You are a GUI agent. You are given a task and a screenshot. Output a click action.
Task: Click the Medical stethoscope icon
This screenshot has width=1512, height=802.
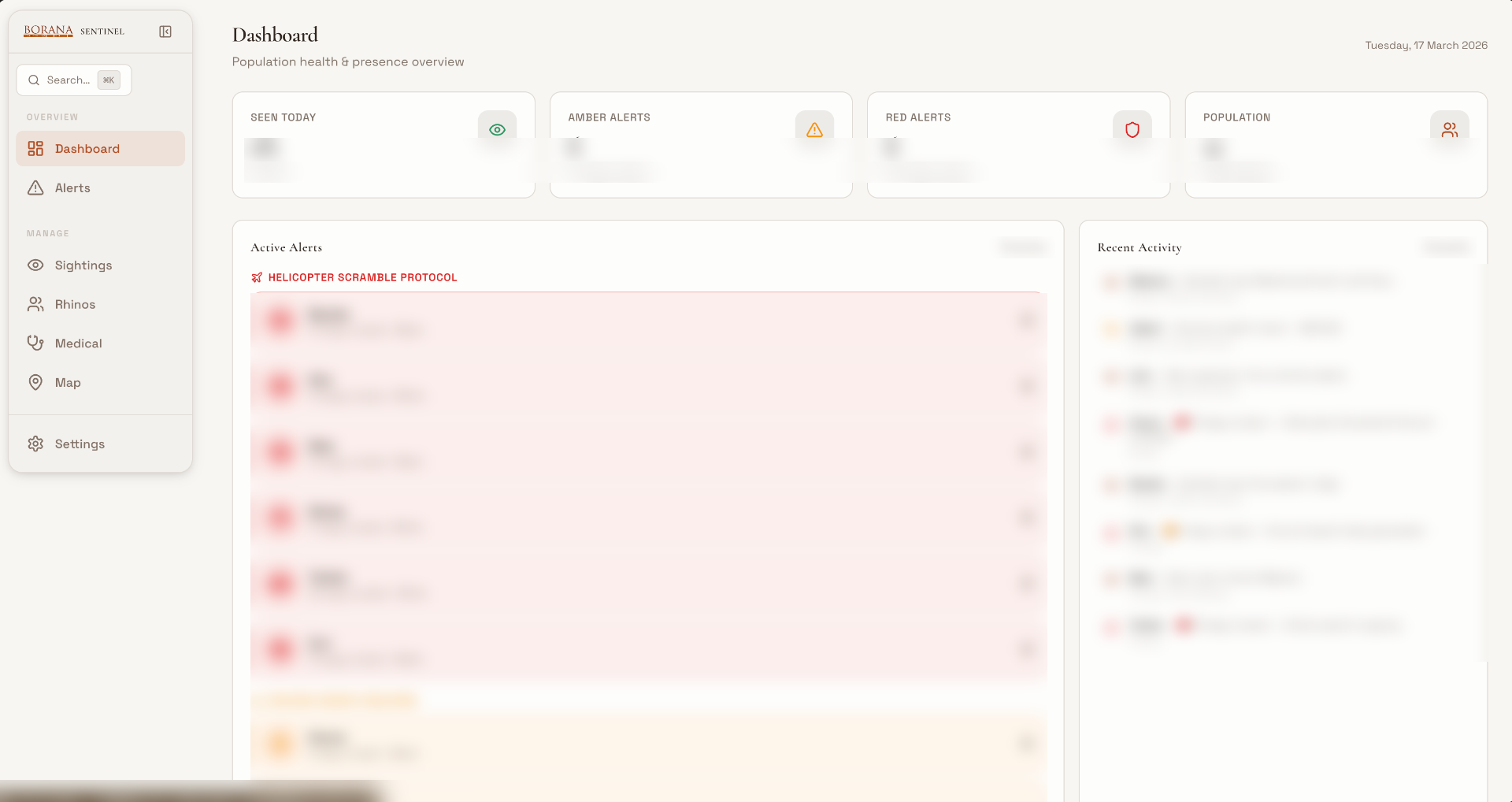[35, 343]
